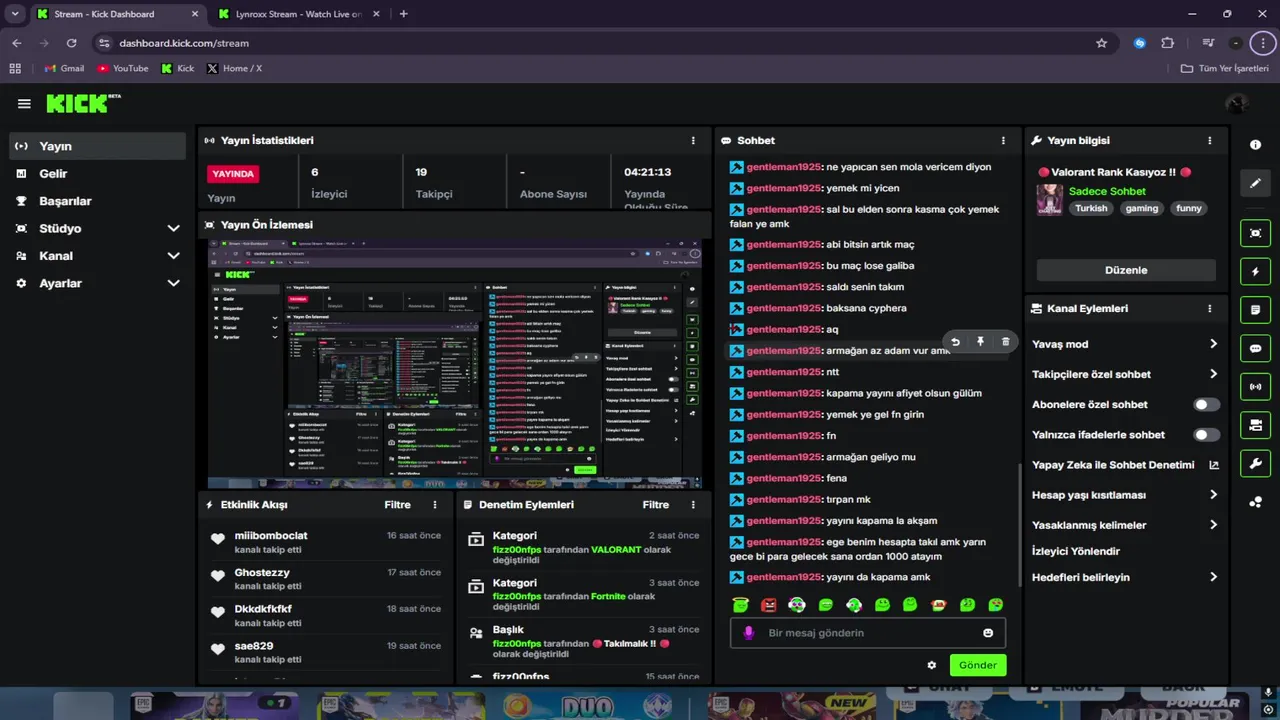
Task: Open more options in Denetim Eylemleri panel
Action: click(x=693, y=505)
